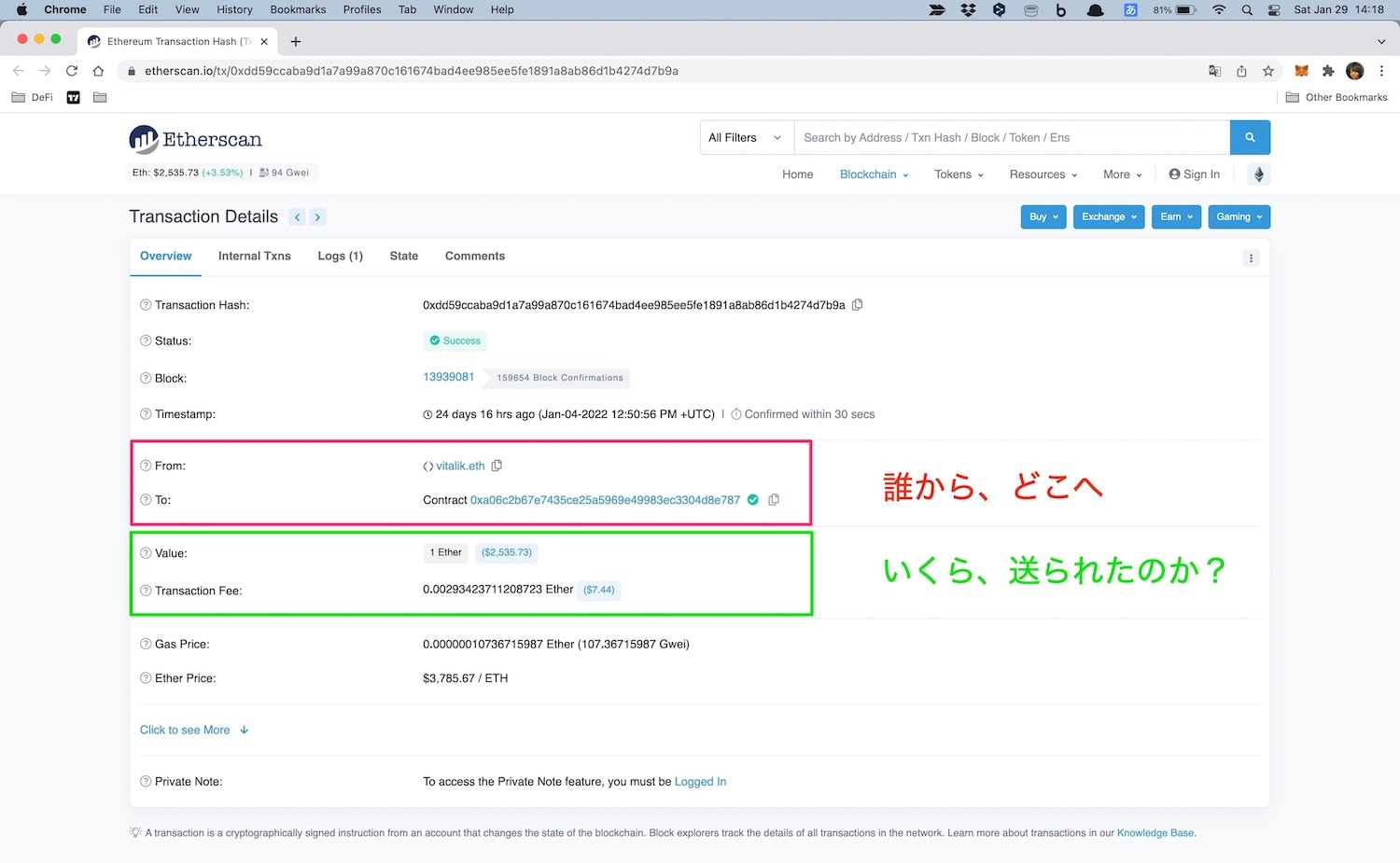Screen dimensions: 1400x863
Task: Open Spotlight search in menu bar
Action: click(x=1247, y=9)
